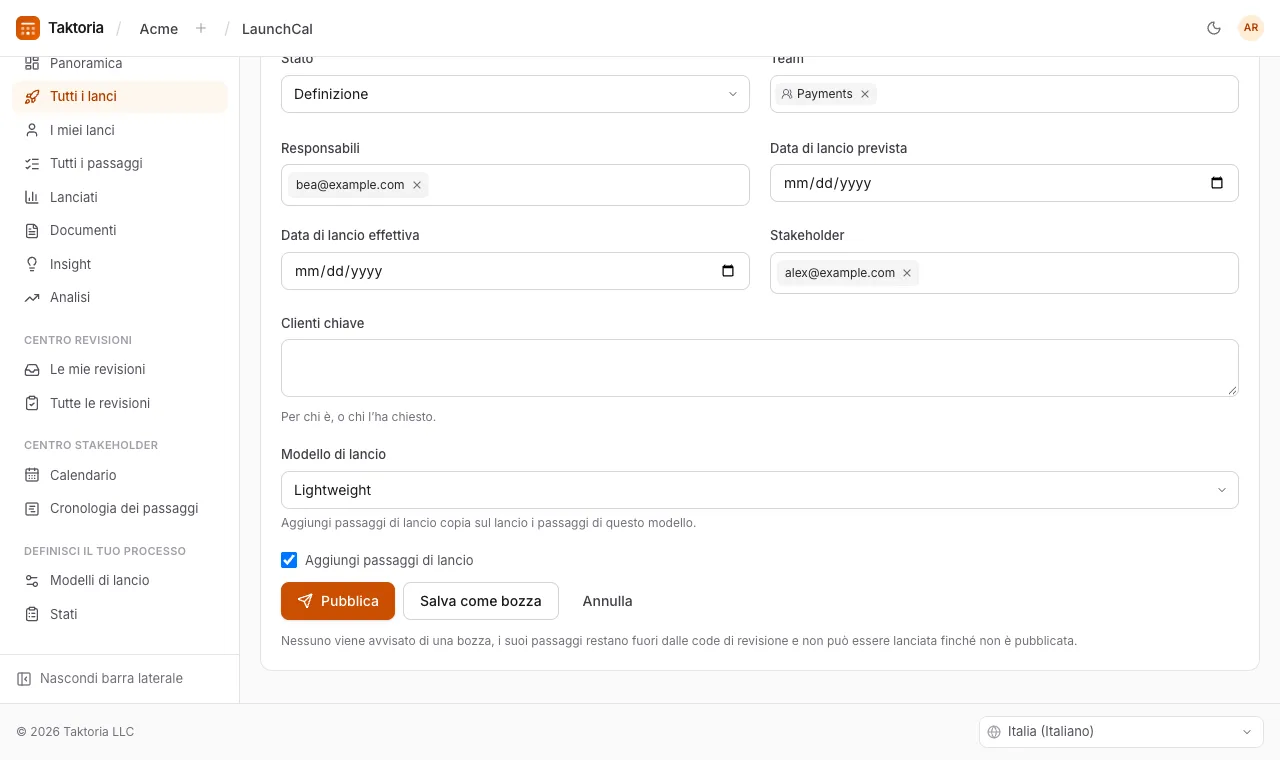
Task: Open the AR user avatar menu
Action: pyautogui.click(x=1251, y=28)
